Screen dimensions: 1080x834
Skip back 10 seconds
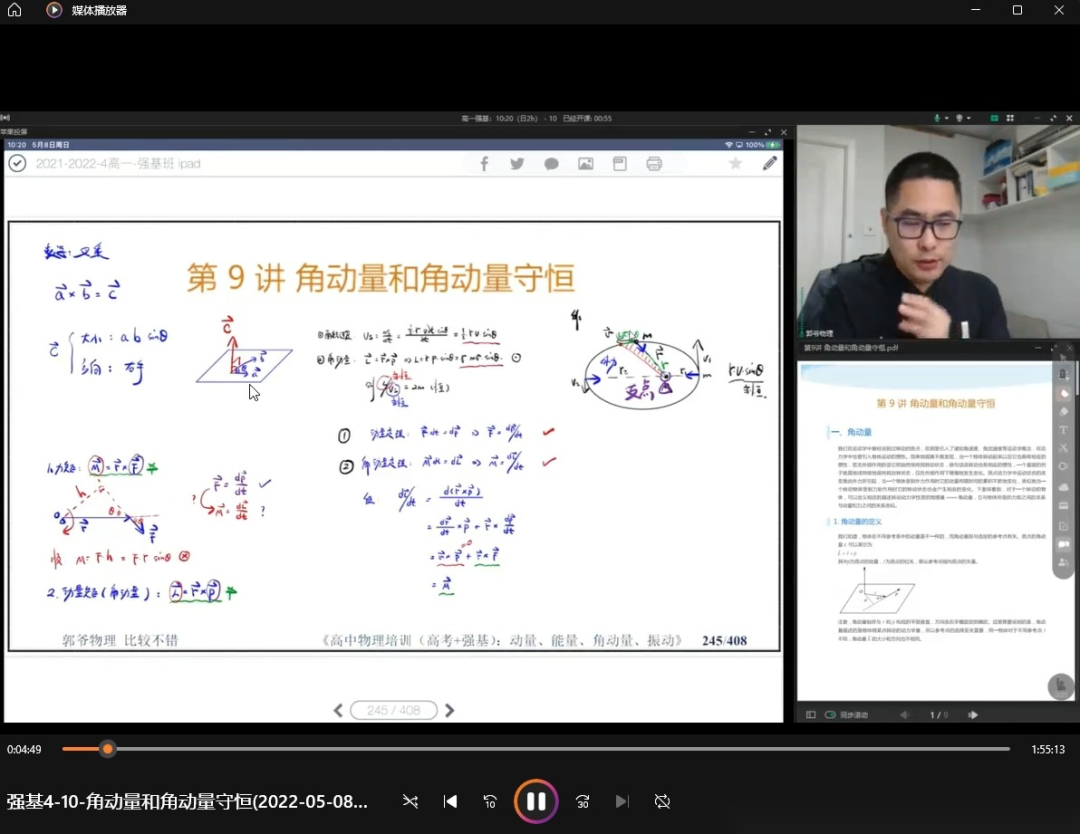pyautogui.click(x=490, y=801)
